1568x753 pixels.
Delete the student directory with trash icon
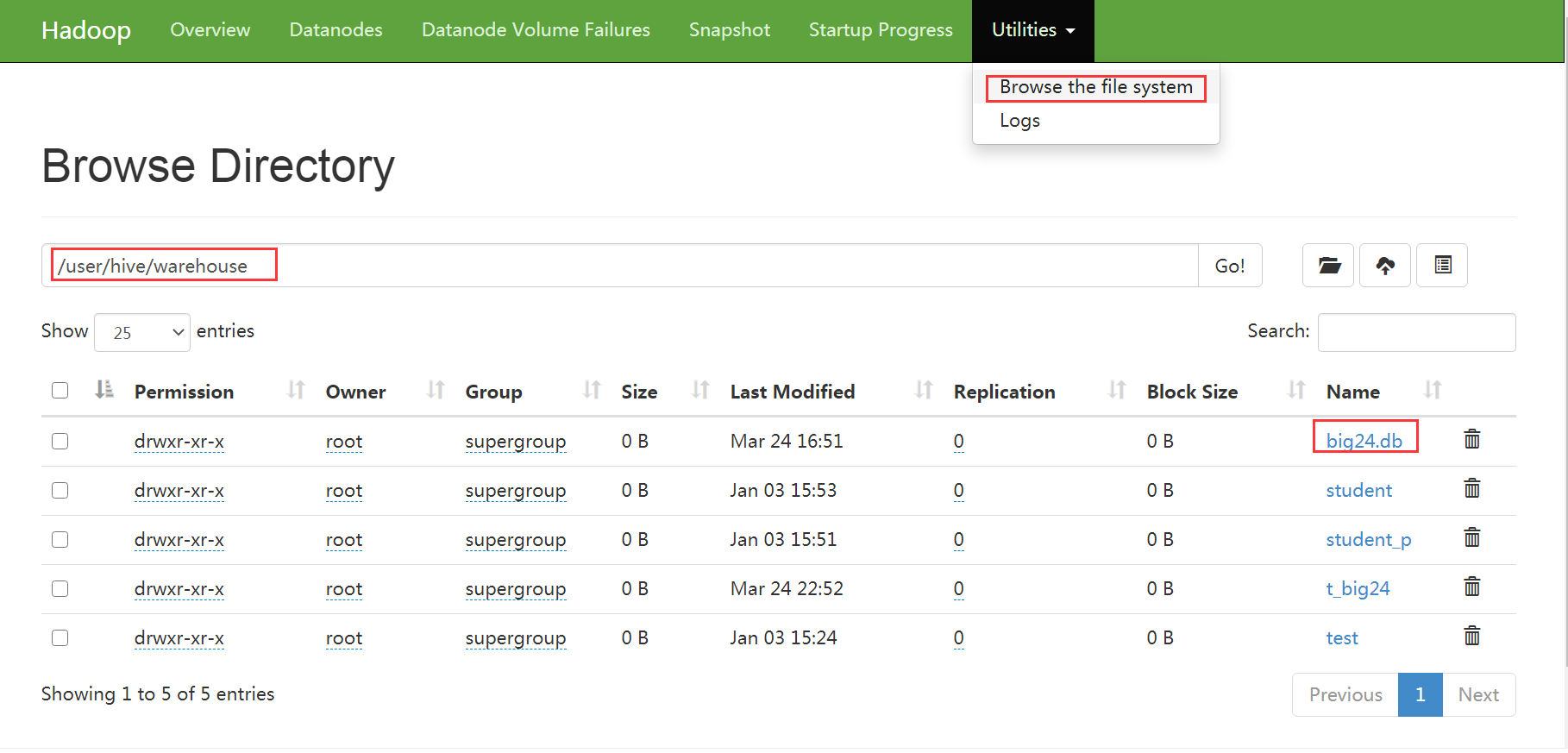click(1472, 489)
